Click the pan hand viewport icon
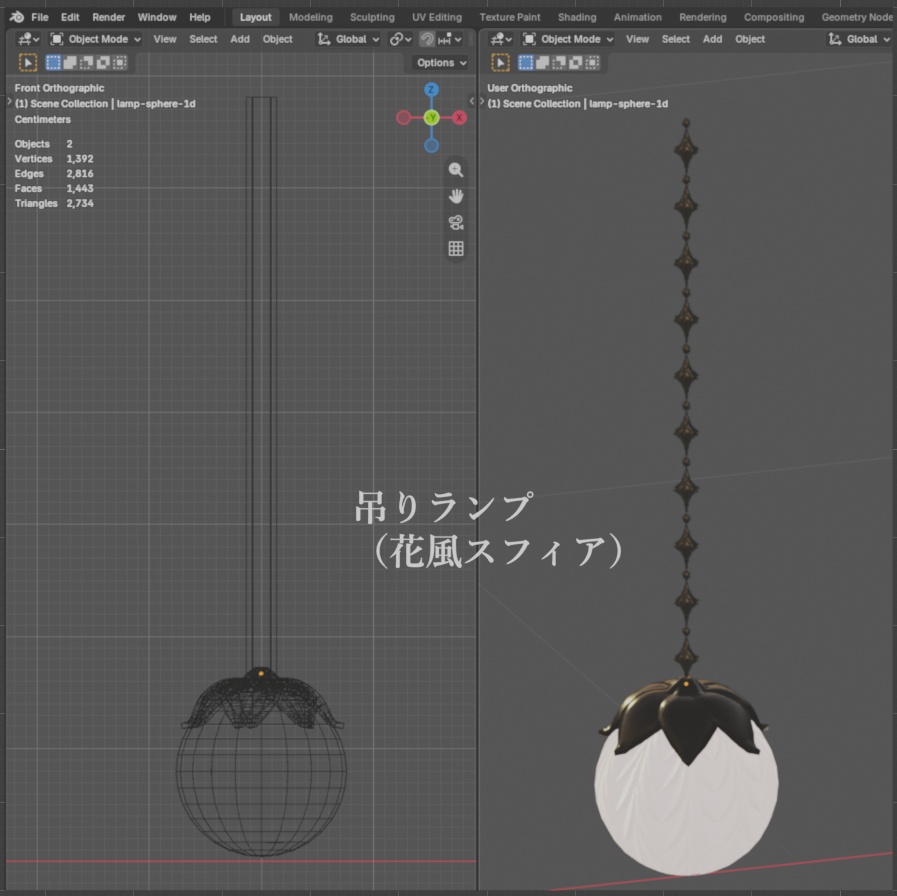Screen dimensions: 897x896 click(456, 196)
